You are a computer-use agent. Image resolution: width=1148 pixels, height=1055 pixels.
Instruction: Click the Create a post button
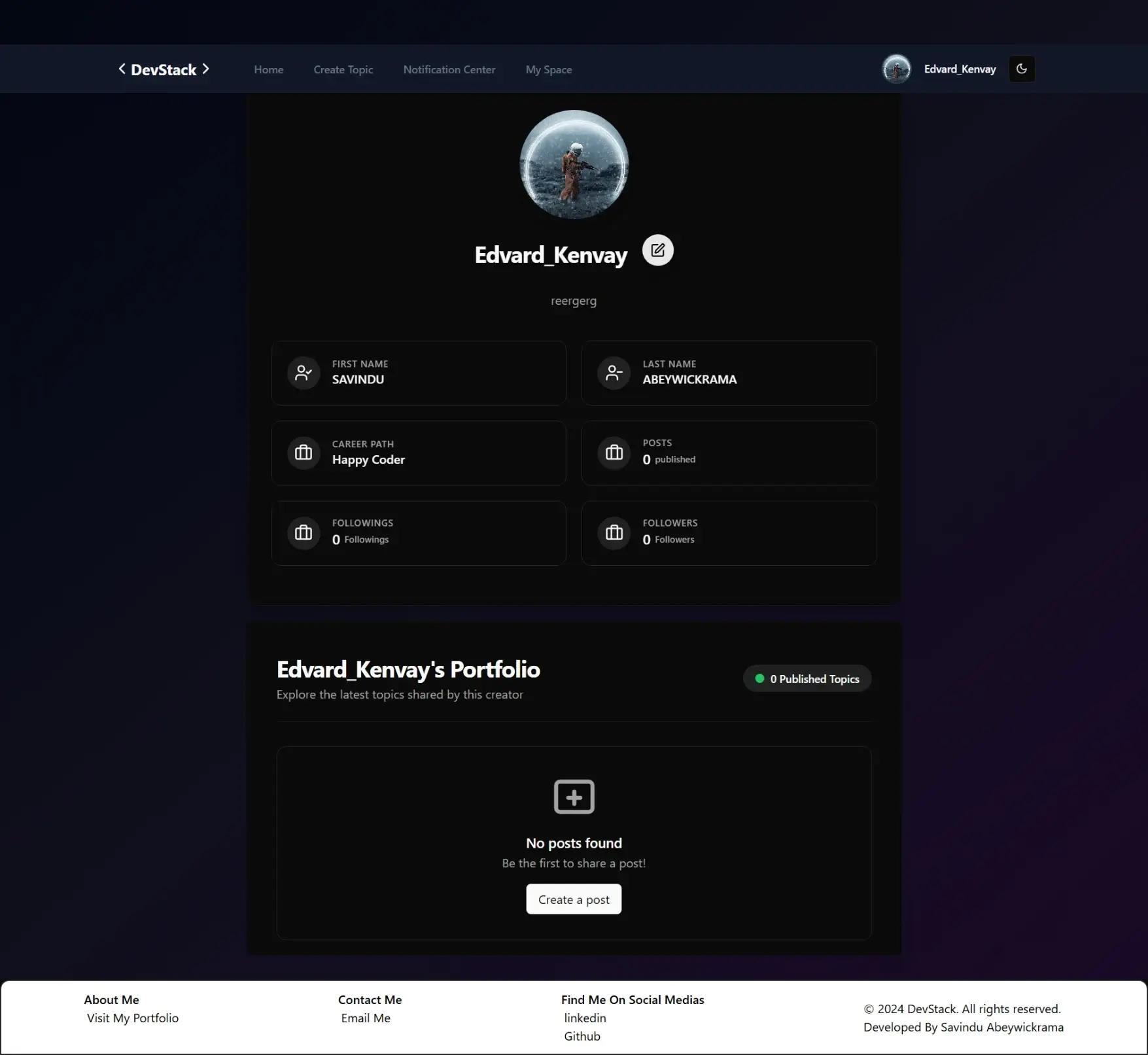[574, 899]
